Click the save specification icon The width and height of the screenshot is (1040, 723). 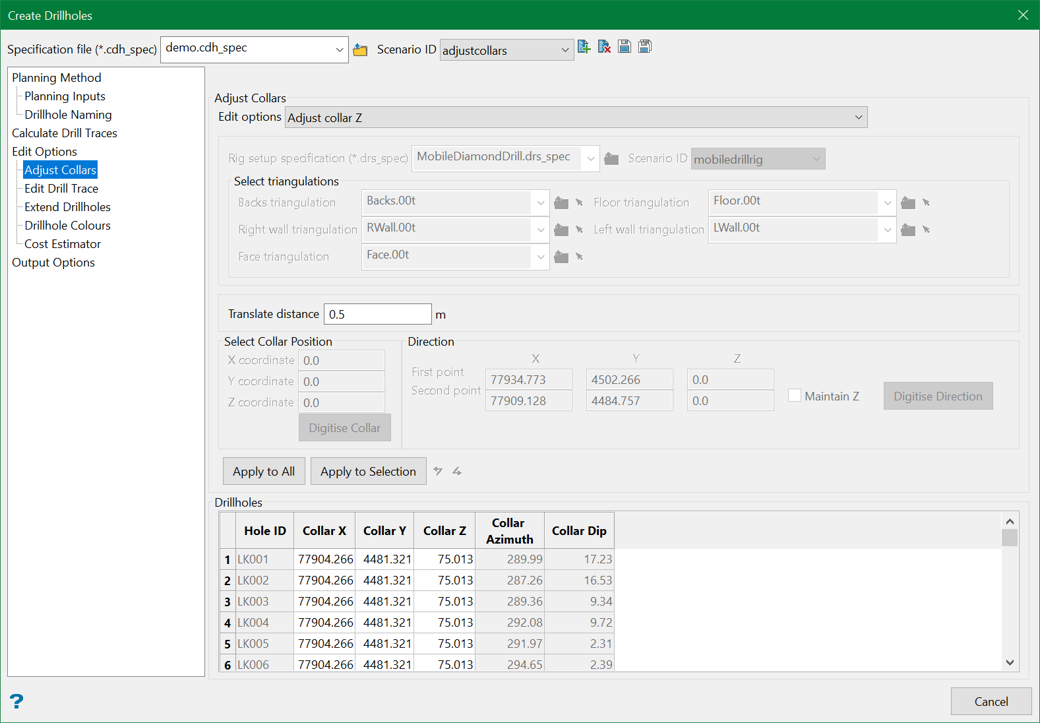(624, 47)
